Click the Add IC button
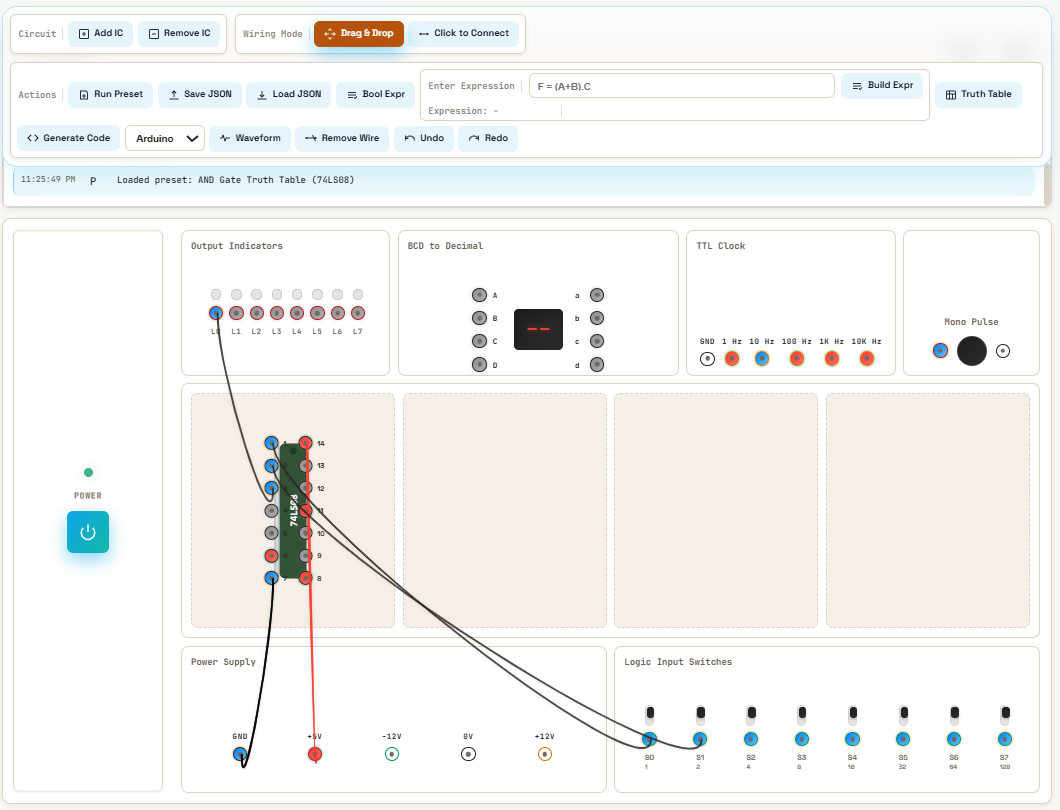 click(x=101, y=33)
